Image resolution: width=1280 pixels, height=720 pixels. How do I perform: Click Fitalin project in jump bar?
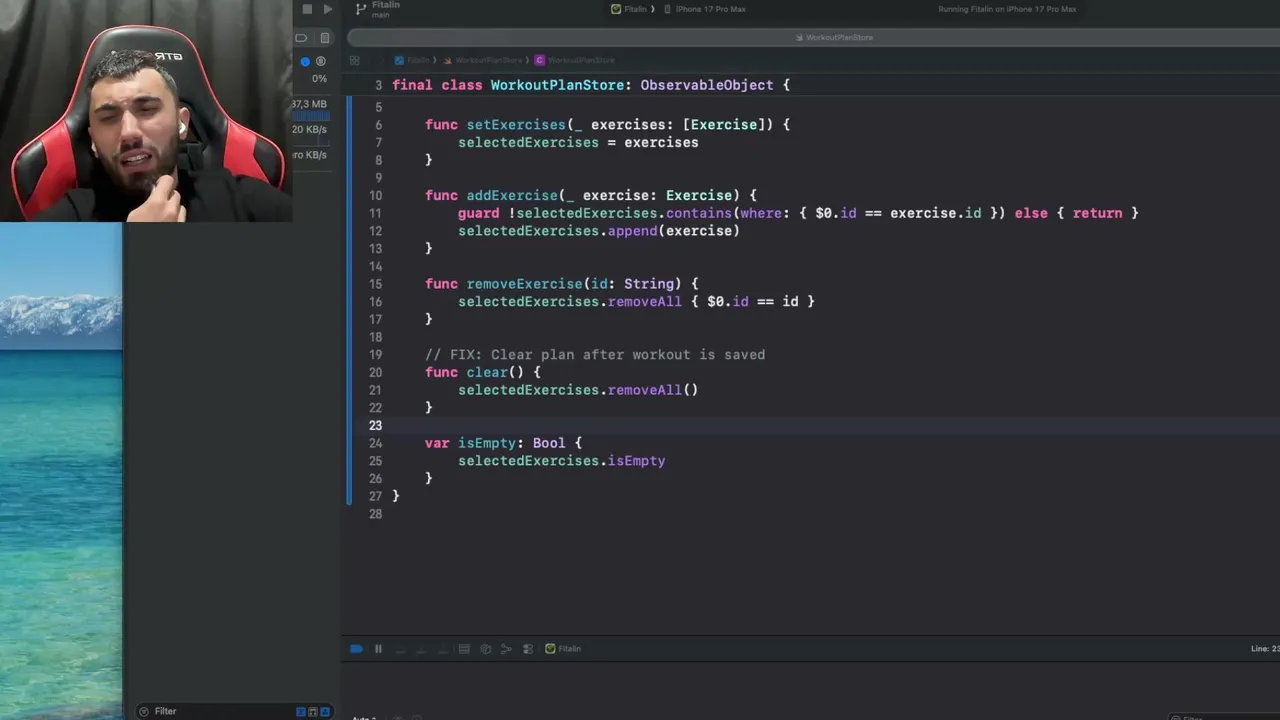(412, 60)
